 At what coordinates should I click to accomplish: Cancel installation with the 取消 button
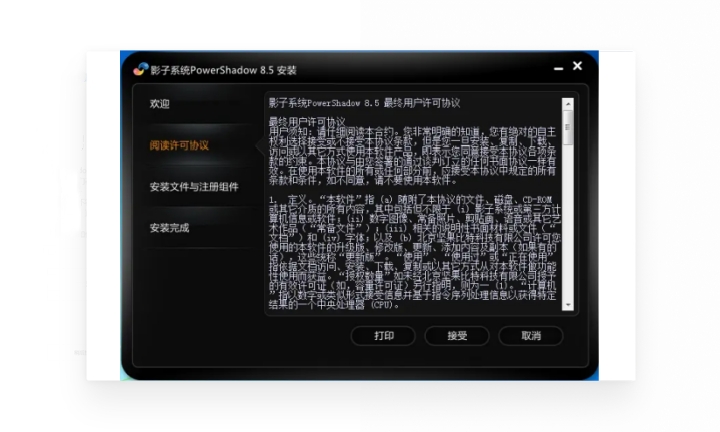pyautogui.click(x=531, y=336)
